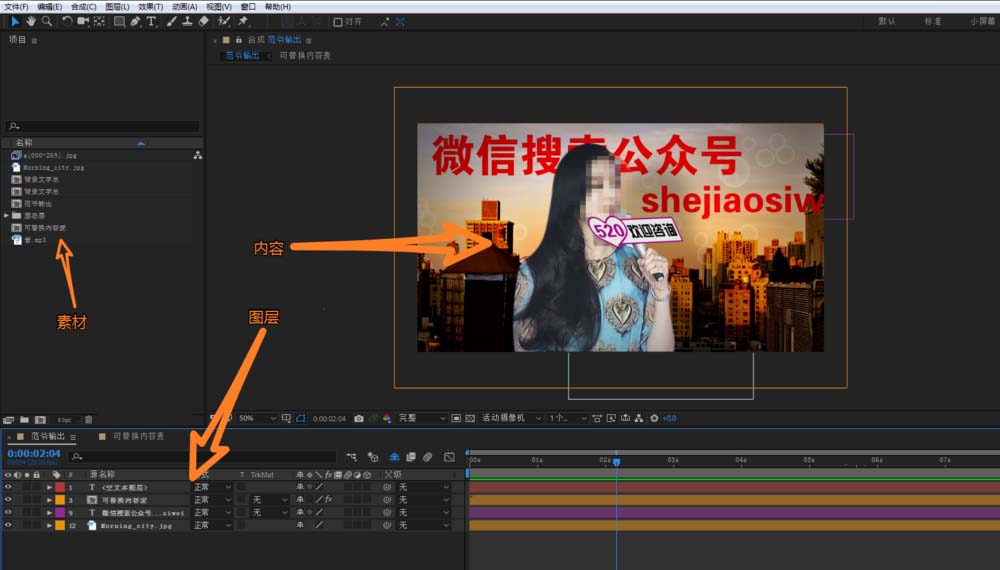Image resolution: width=1000 pixels, height=570 pixels.
Task: Expand layer 3 properties triangle
Action: [x=49, y=500]
